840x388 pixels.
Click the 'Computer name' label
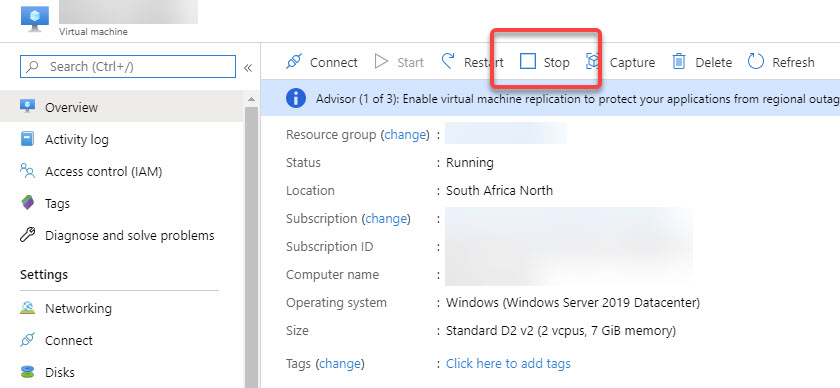tap(332, 274)
